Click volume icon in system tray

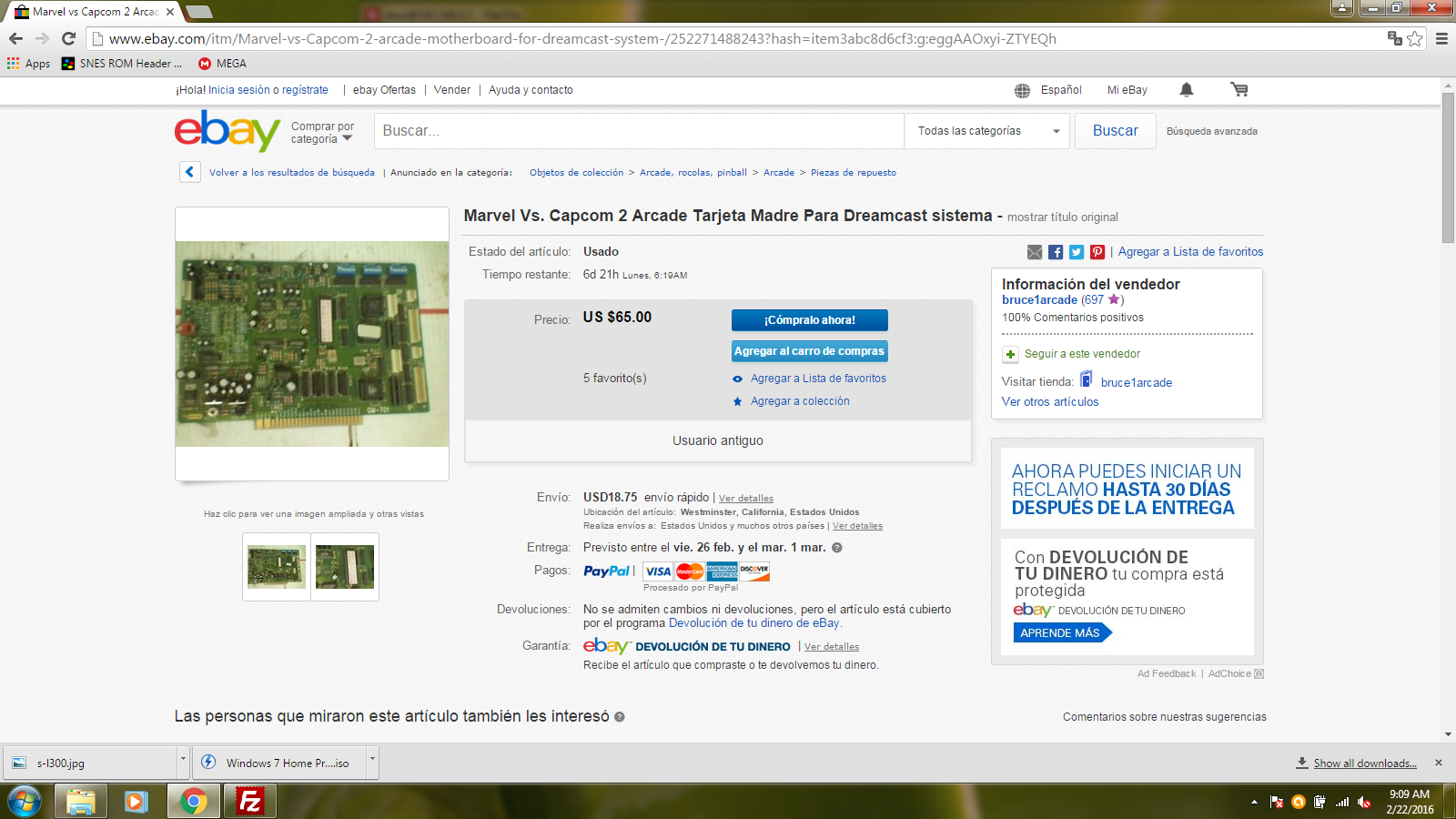click(1364, 802)
